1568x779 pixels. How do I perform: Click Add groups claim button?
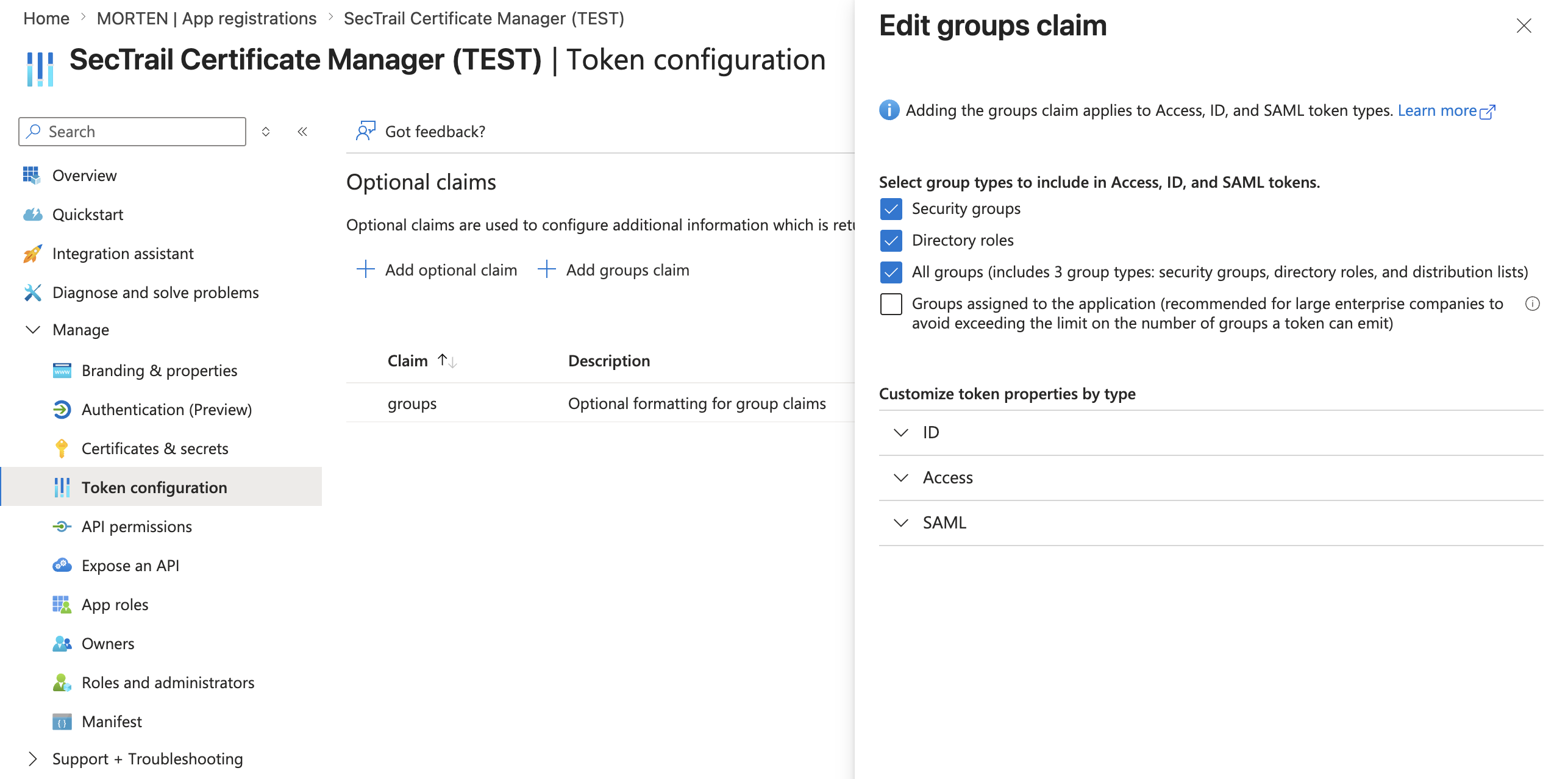coord(613,269)
